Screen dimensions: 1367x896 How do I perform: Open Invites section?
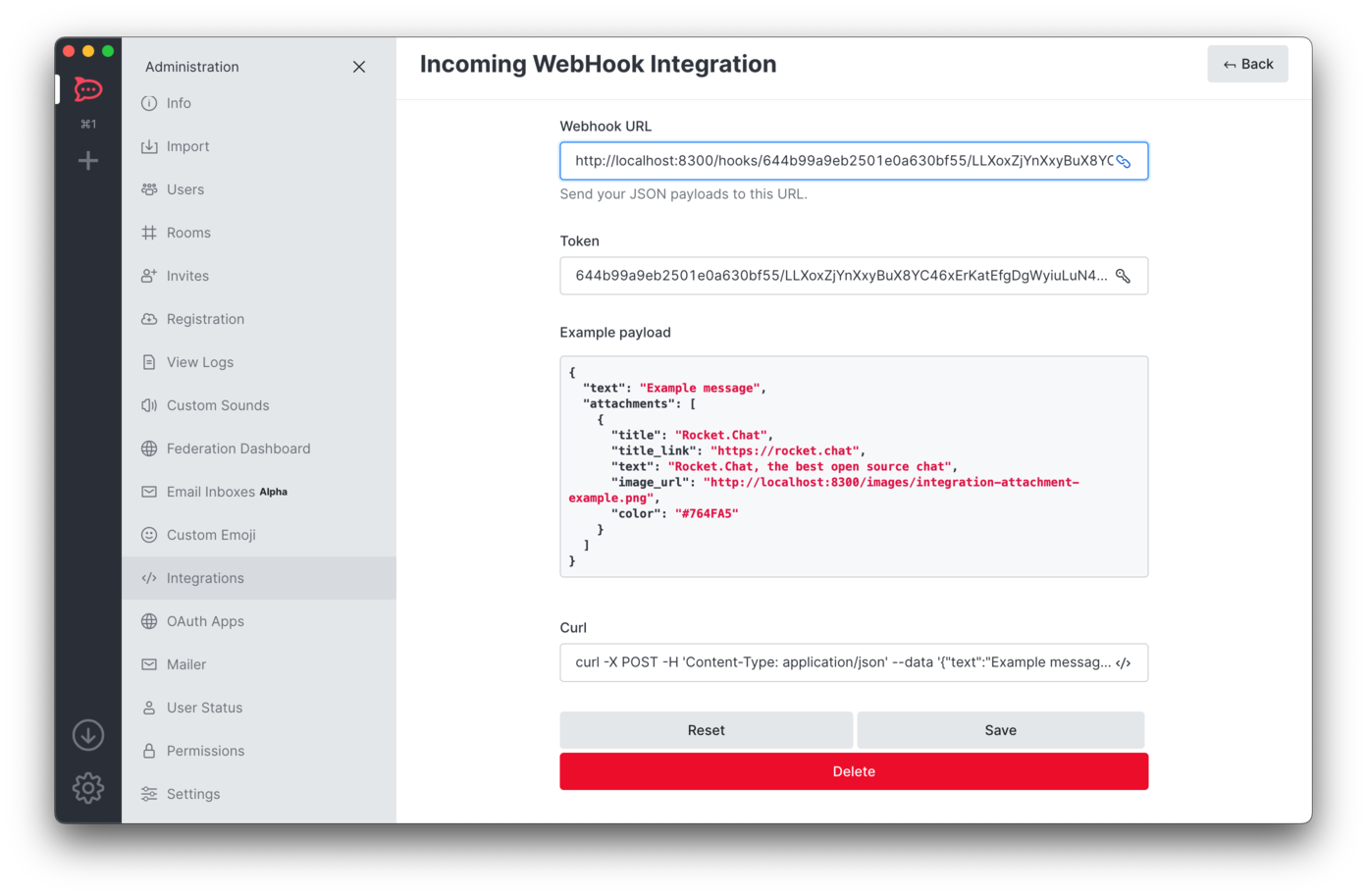(x=259, y=276)
